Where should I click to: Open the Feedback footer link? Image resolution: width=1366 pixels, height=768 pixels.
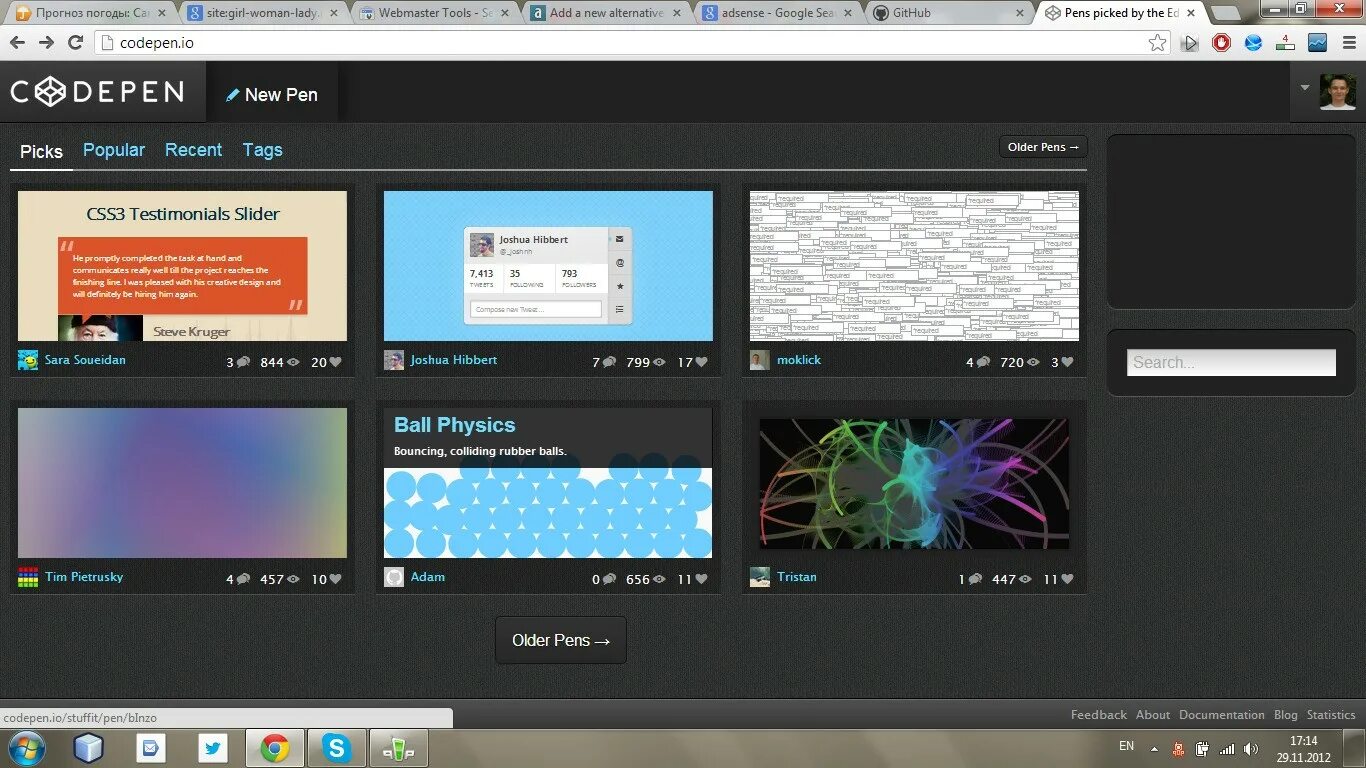[x=1098, y=715]
